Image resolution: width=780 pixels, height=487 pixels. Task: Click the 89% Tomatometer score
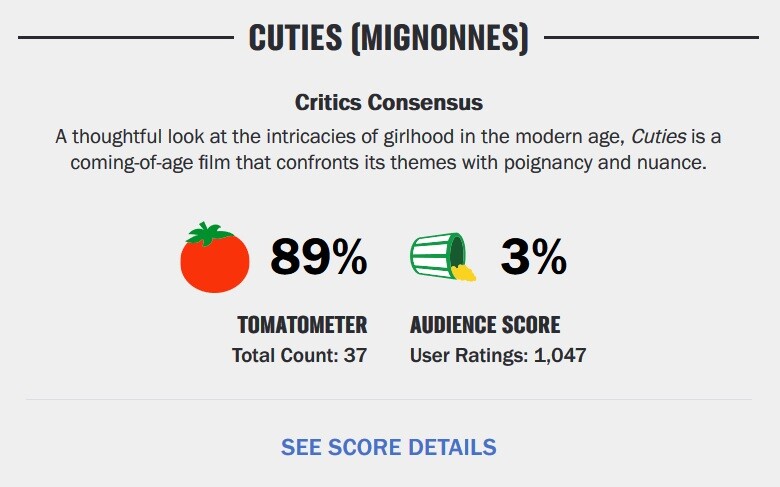click(319, 257)
